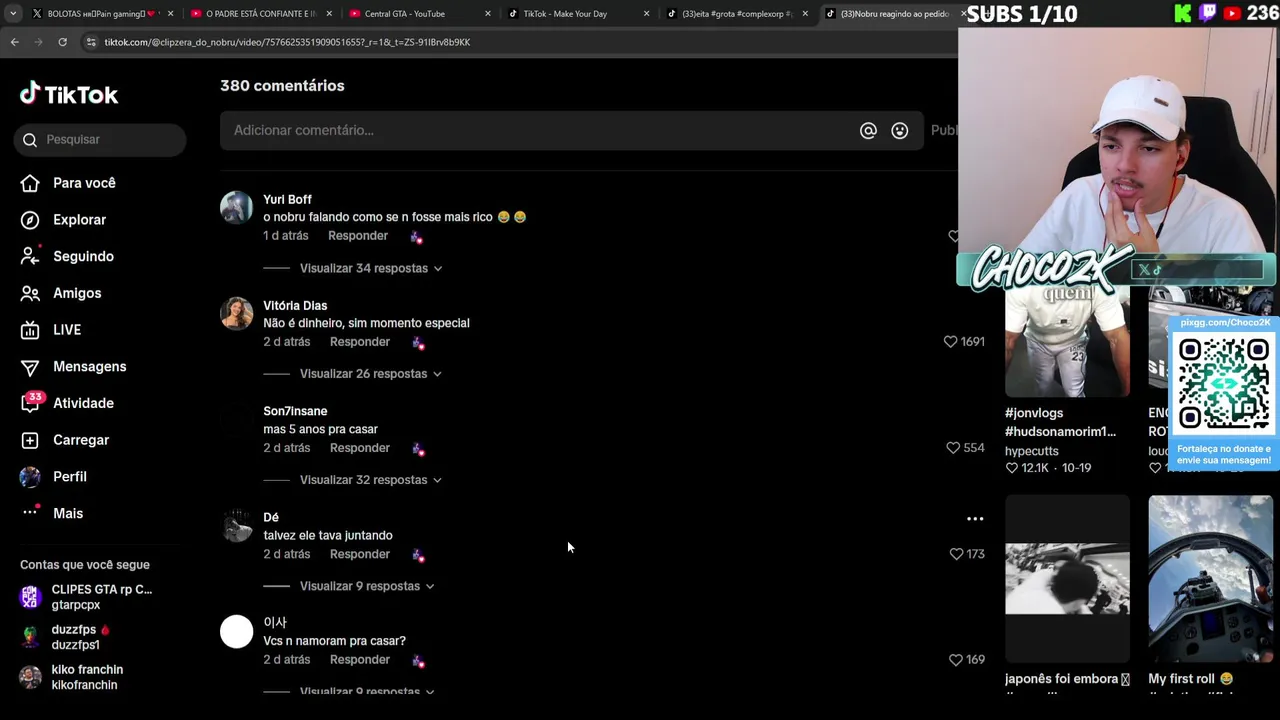This screenshot has width=1280, height=720.
Task: Open Son7insane username link
Action: (295, 411)
